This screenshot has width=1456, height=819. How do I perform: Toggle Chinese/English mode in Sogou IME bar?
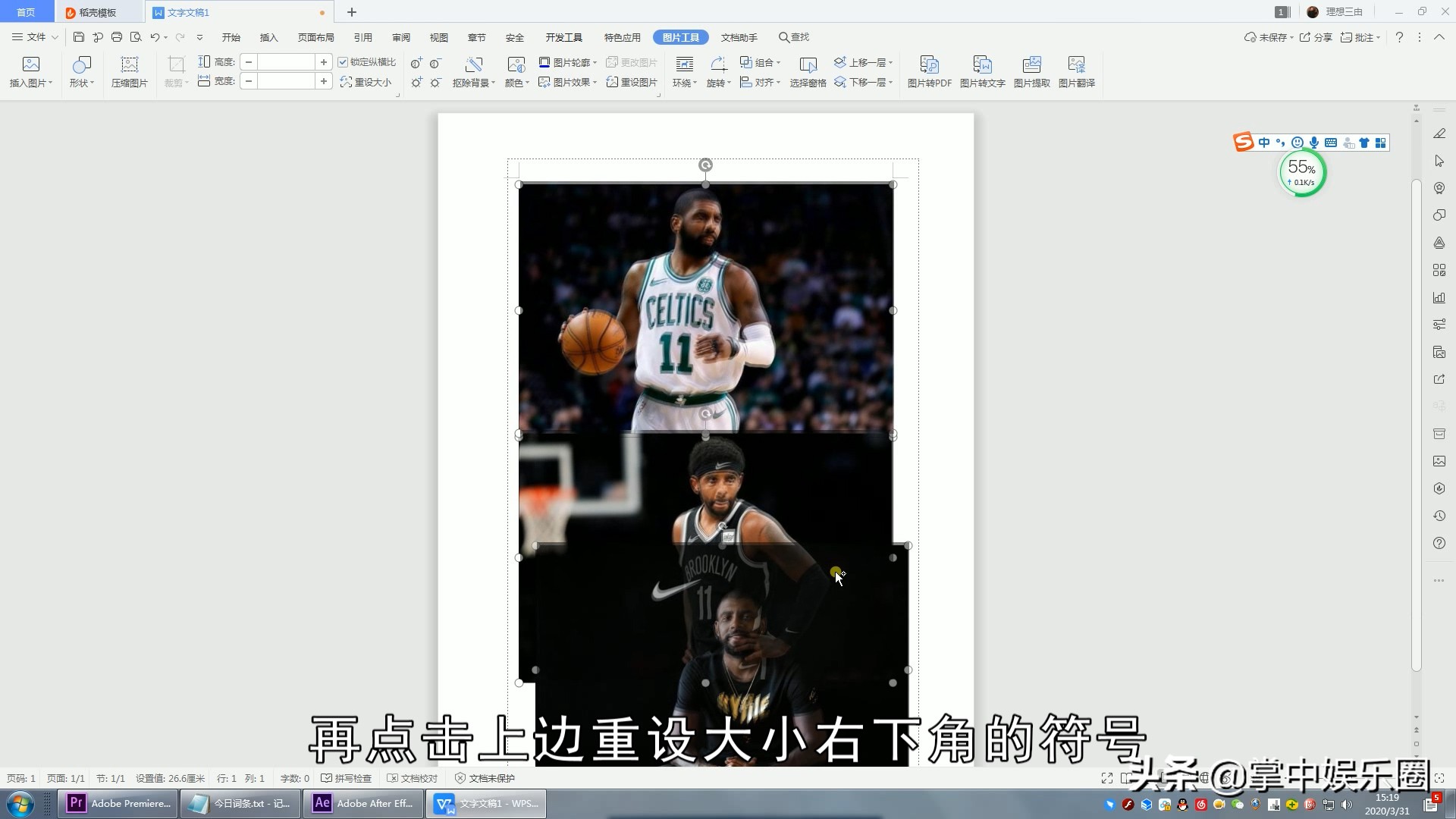coord(1263,143)
